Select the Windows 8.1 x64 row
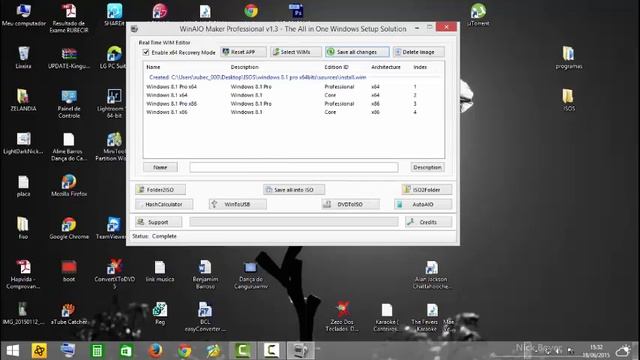This screenshot has width=640, height=360. (293, 95)
